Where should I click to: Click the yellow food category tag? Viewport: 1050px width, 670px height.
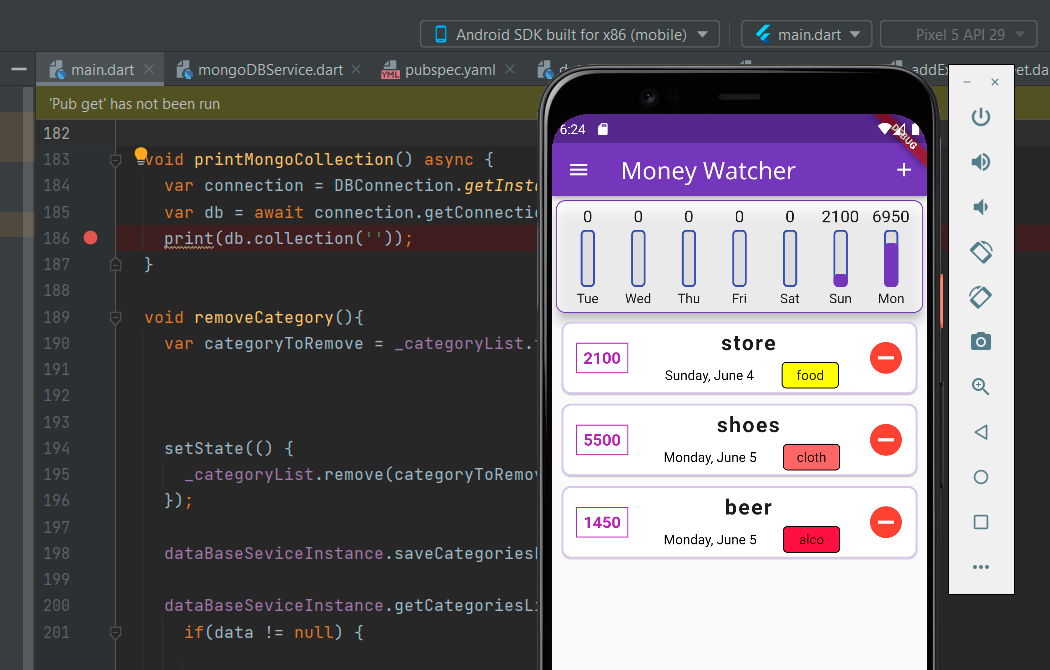coord(810,376)
